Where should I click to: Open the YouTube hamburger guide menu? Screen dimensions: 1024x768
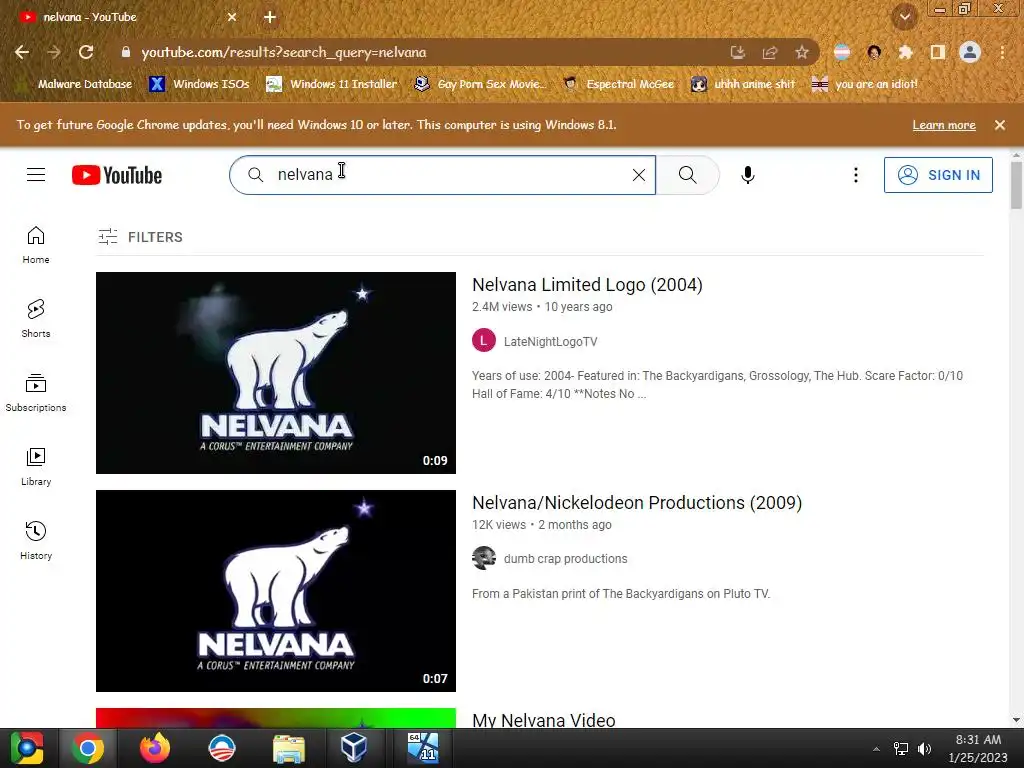pos(36,175)
